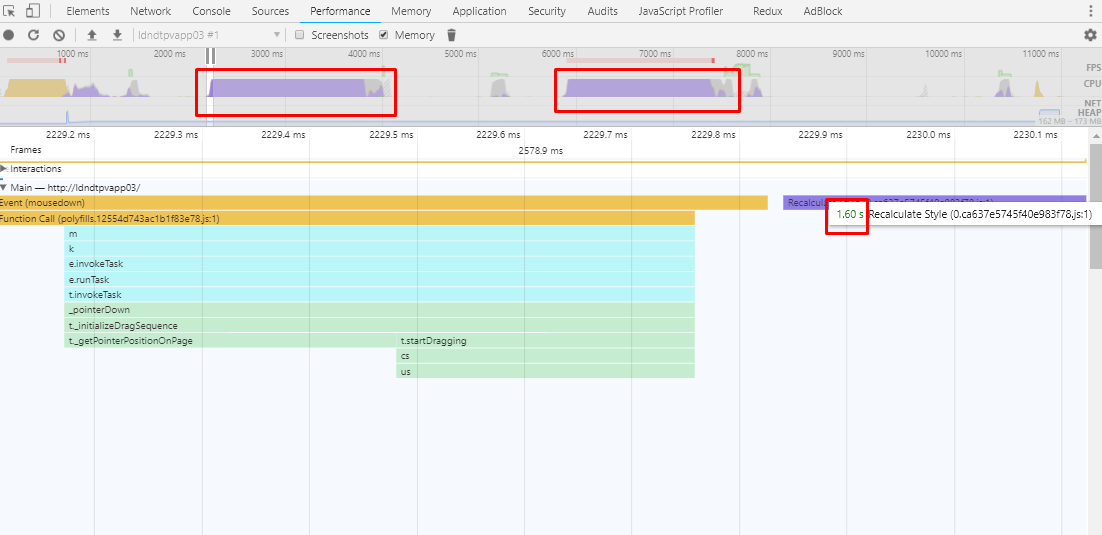
Task: Switch to the Redux tab
Action: (x=767, y=11)
